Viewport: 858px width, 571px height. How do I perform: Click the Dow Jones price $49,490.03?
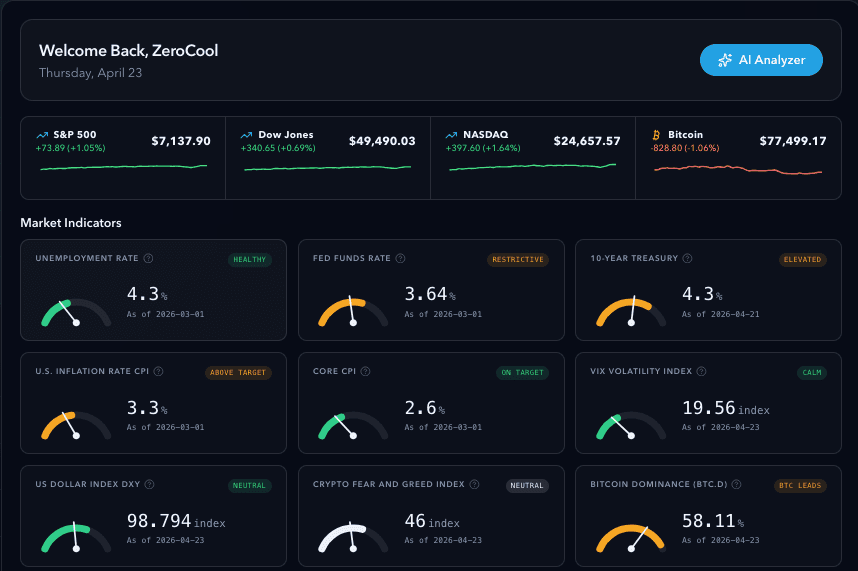382,141
